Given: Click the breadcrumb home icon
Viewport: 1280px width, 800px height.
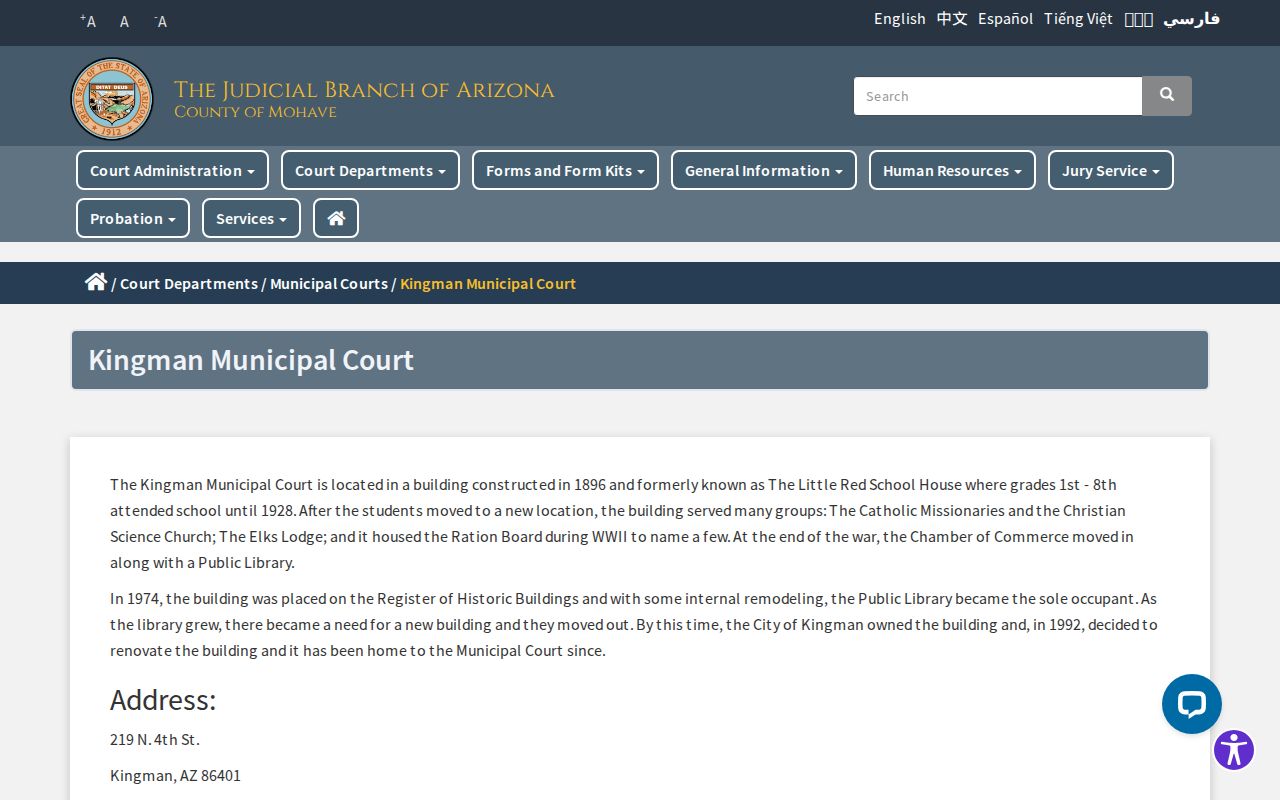Looking at the screenshot, I should (x=96, y=282).
